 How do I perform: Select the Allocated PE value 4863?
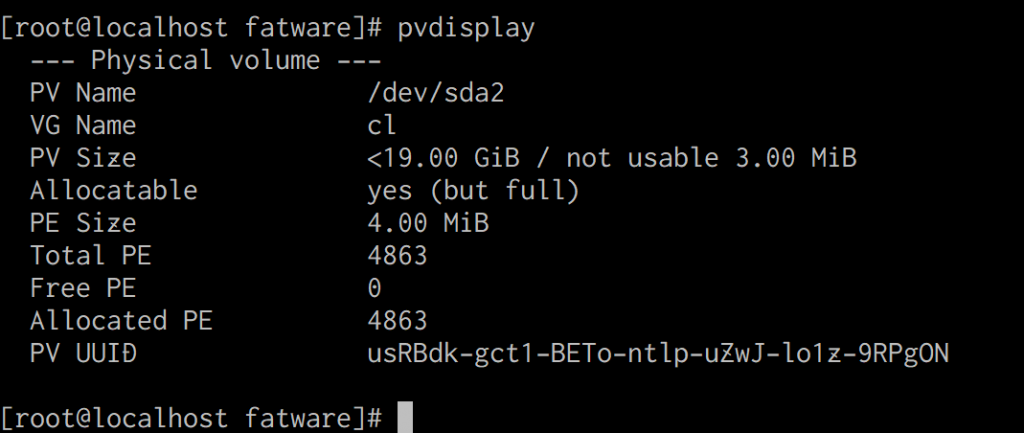(397, 321)
